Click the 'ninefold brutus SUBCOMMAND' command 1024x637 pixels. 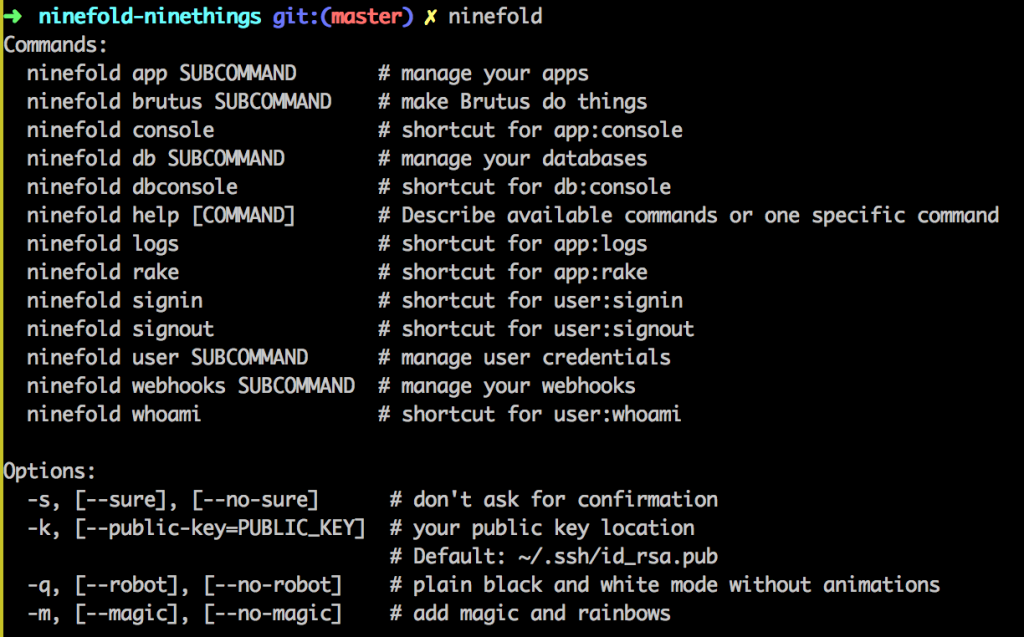click(179, 101)
